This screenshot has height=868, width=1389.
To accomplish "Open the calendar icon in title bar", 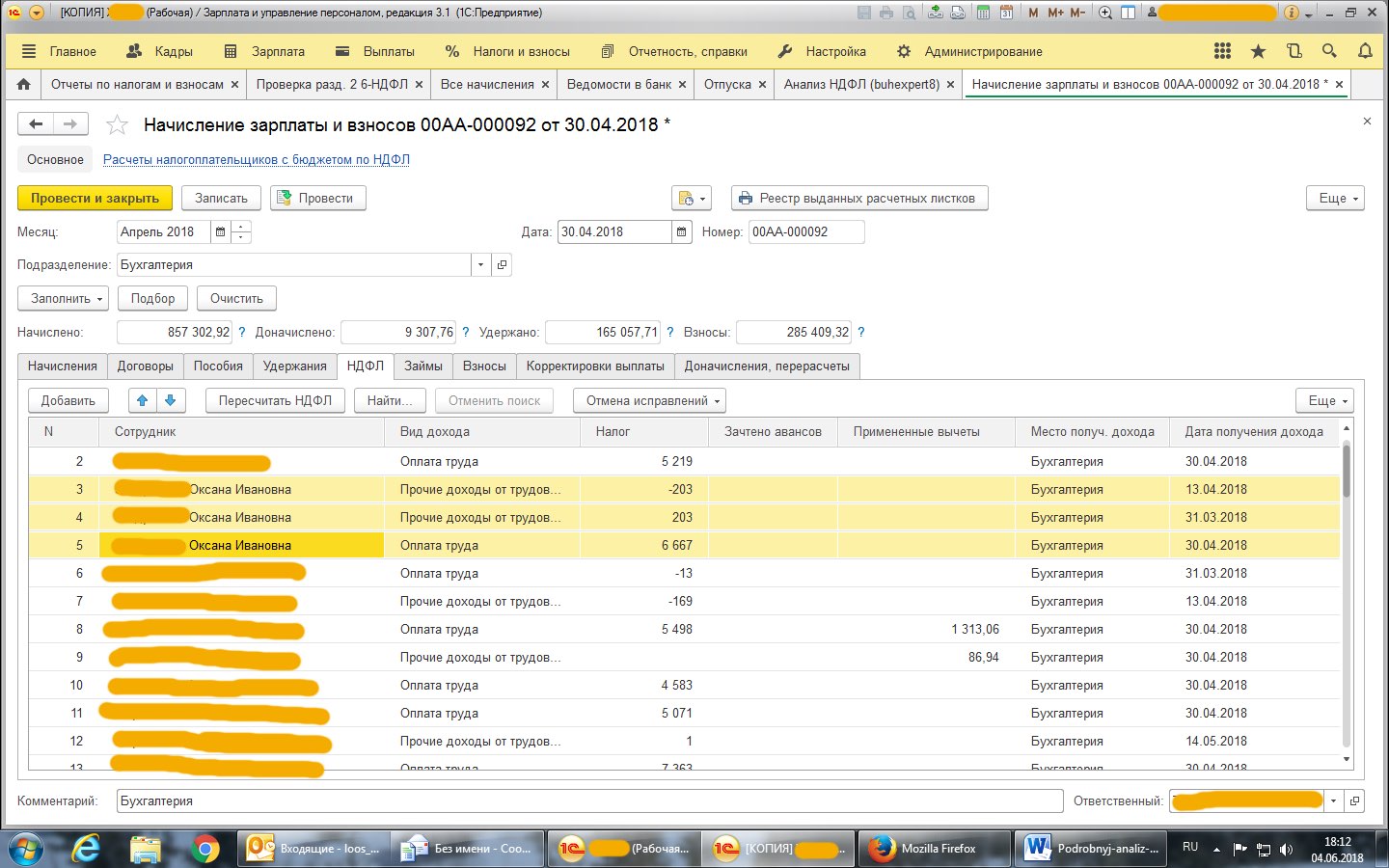I will pos(1007,13).
